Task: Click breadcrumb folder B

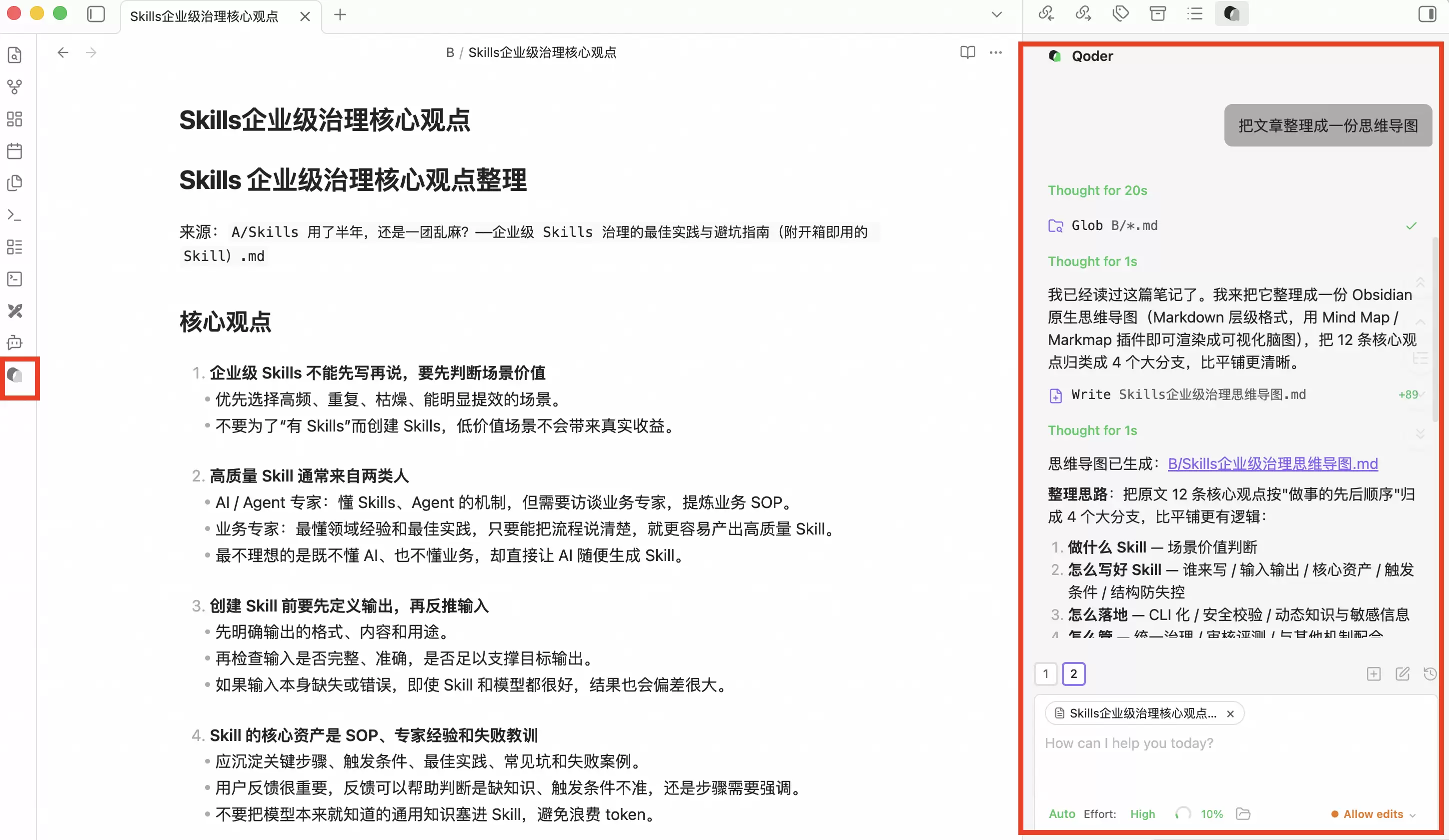Action: pos(450,52)
